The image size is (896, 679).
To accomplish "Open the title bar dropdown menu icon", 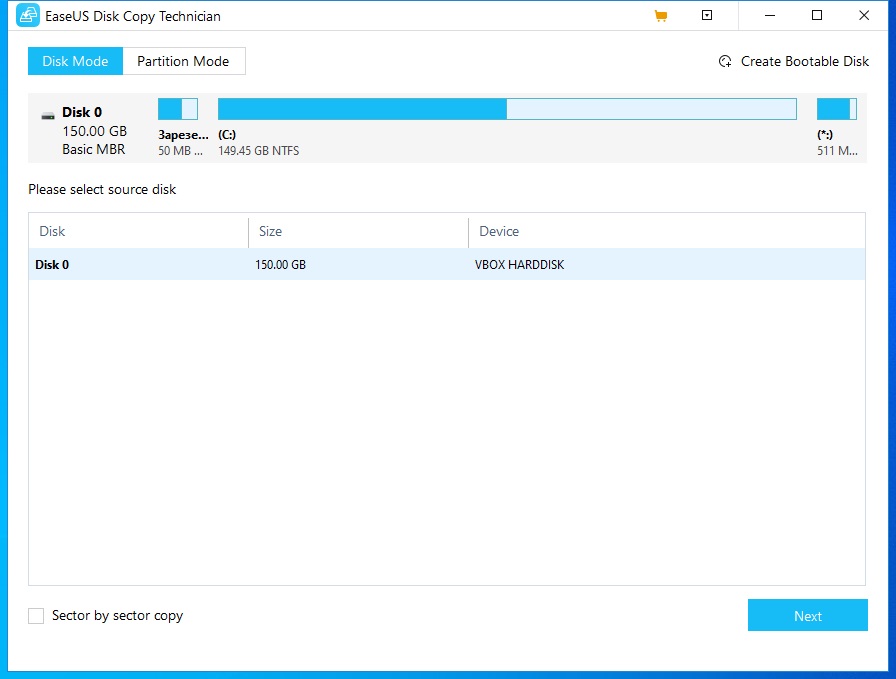I will tap(707, 15).
